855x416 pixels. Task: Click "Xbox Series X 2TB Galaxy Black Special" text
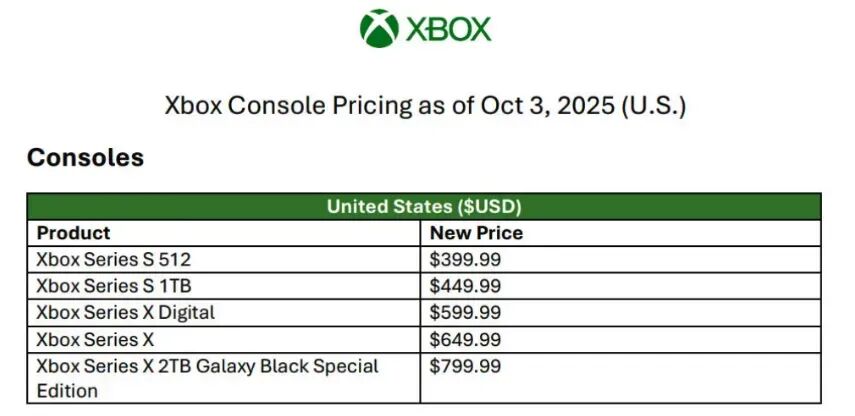(207, 366)
